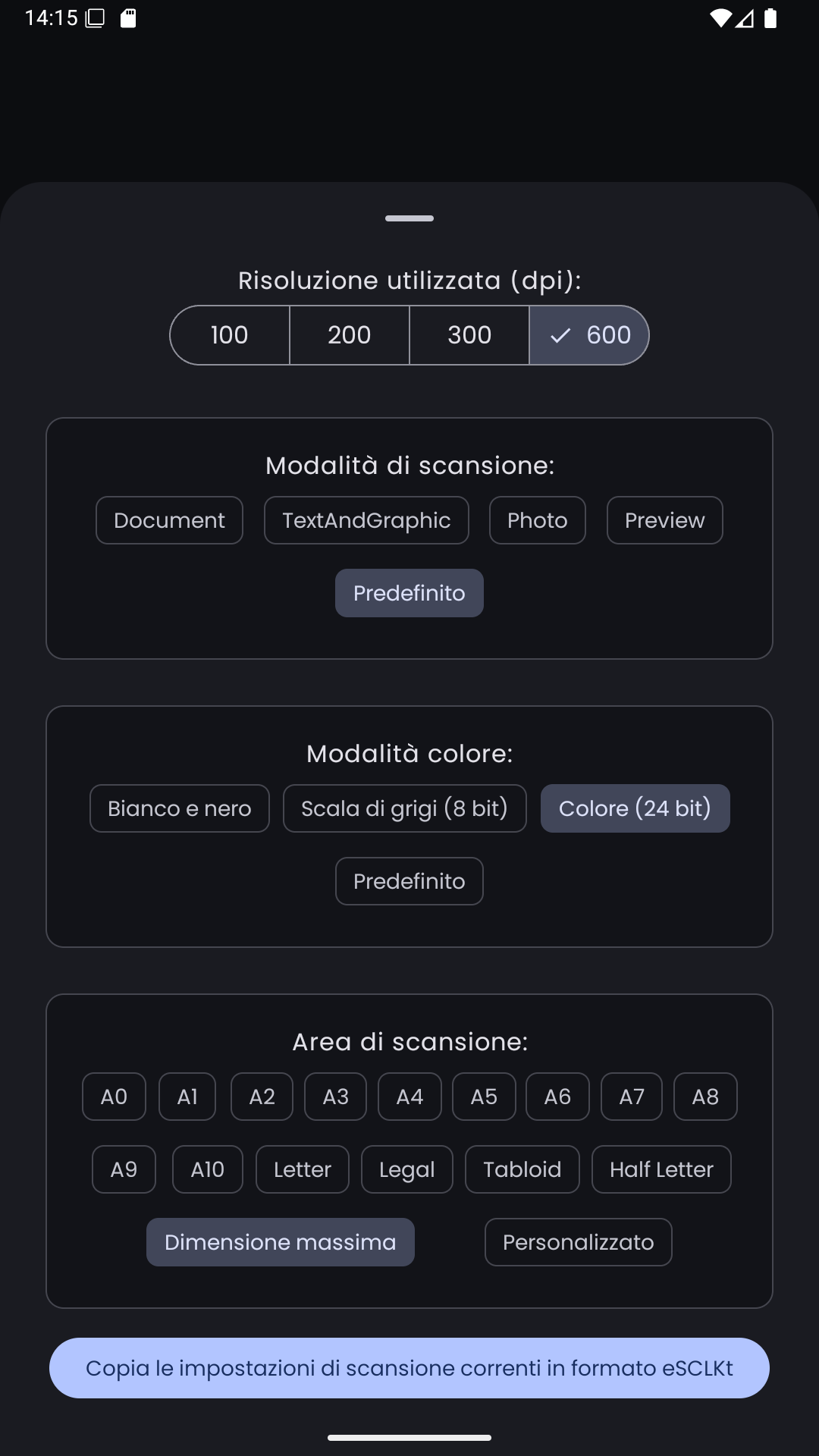Image resolution: width=819 pixels, height=1456 pixels.
Task: Tap the battery icon in status bar
Action: point(770,18)
